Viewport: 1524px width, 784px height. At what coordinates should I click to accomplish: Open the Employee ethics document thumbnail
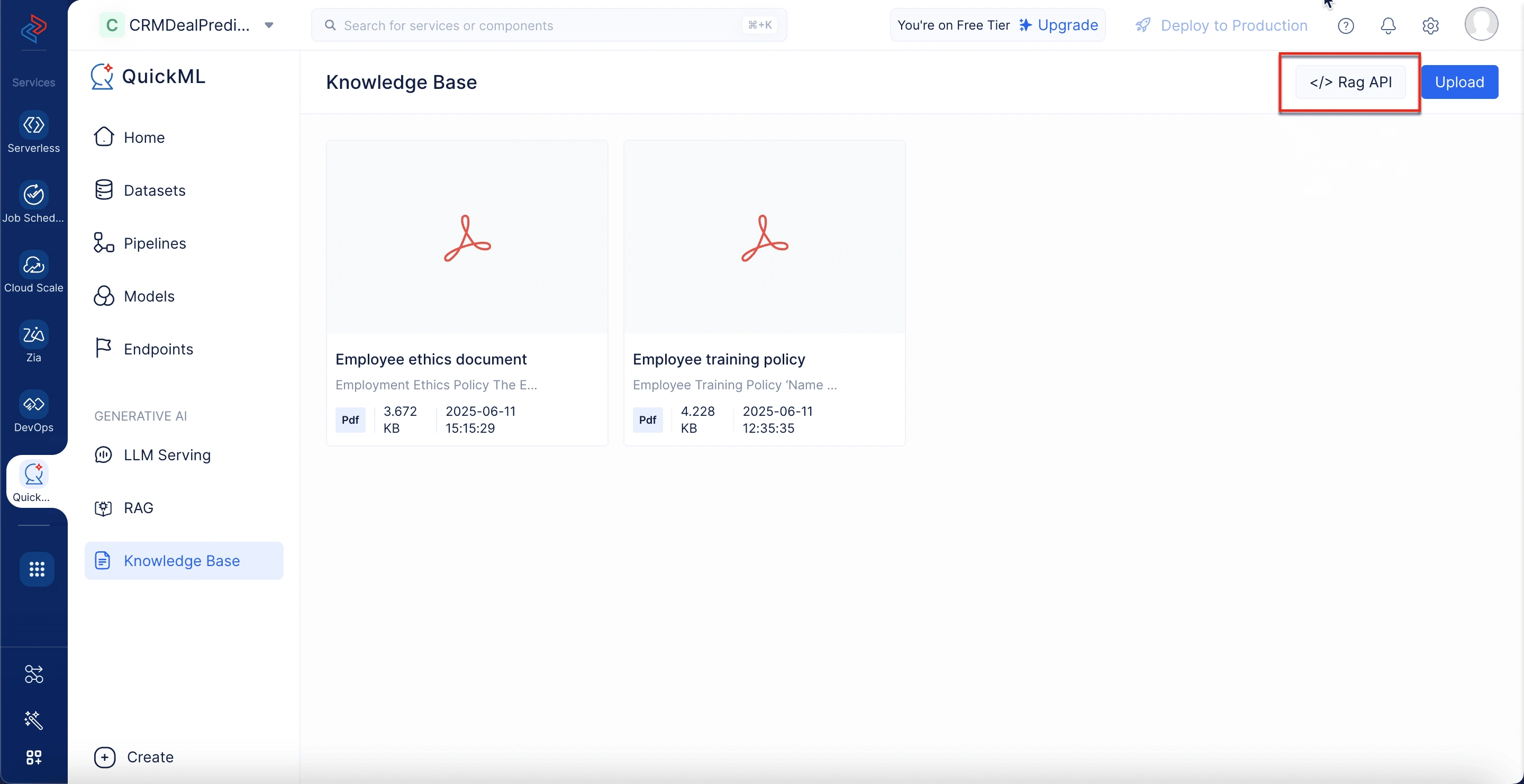click(467, 237)
